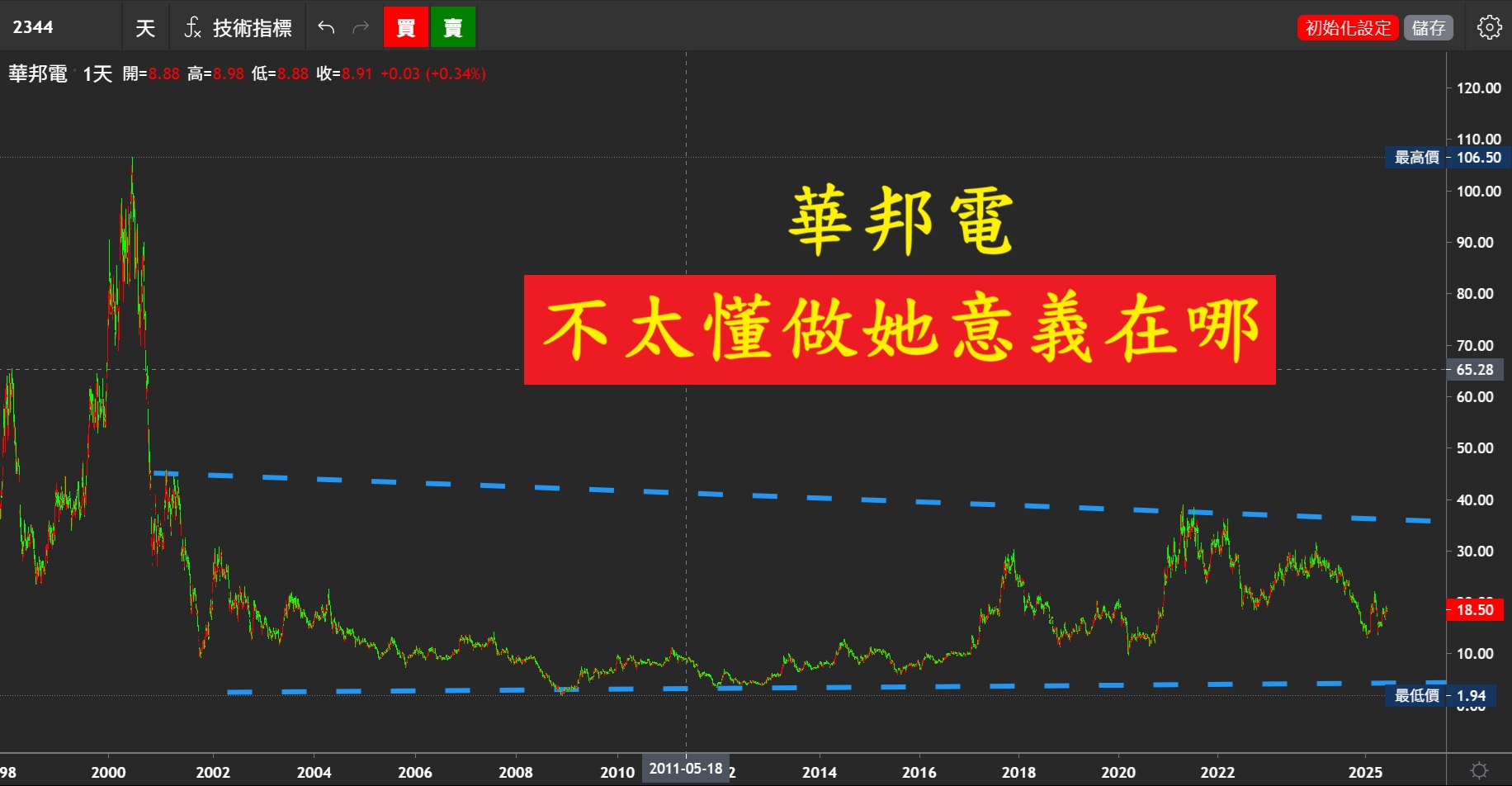
Task: Click the 最高價 106.50 price label
Action: pos(1448,158)
